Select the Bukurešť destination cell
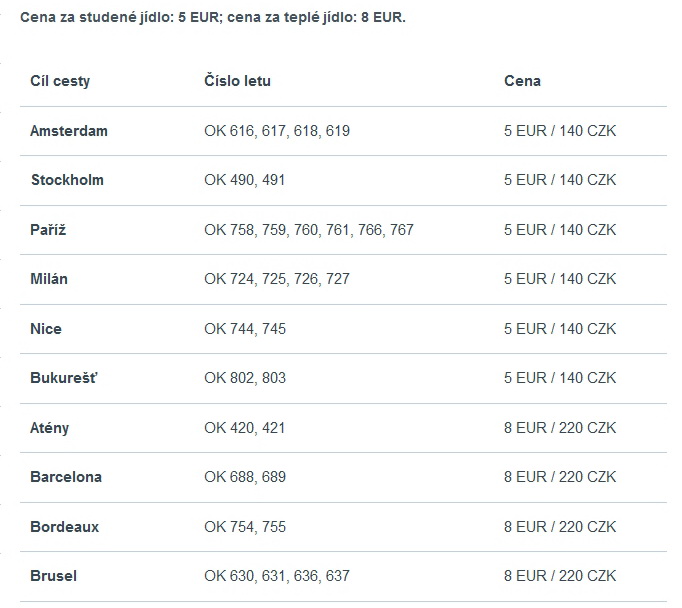Viewport: 682px width, 608px height. (64, 378)
